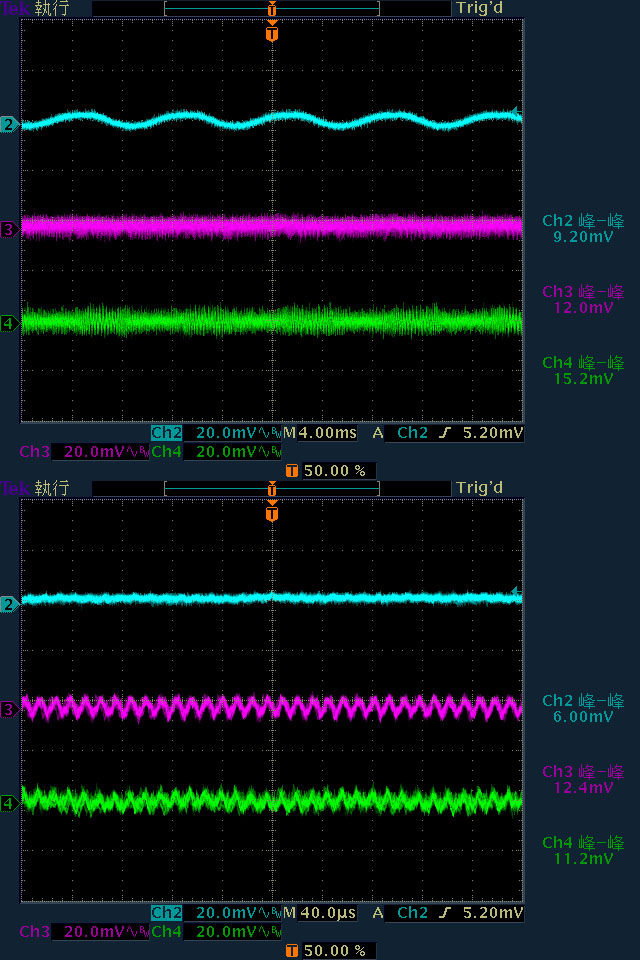The image size is (640, 960).
Task: Click the magenta sawtooth waveform in bottom capture
Action: click(272, 708)
